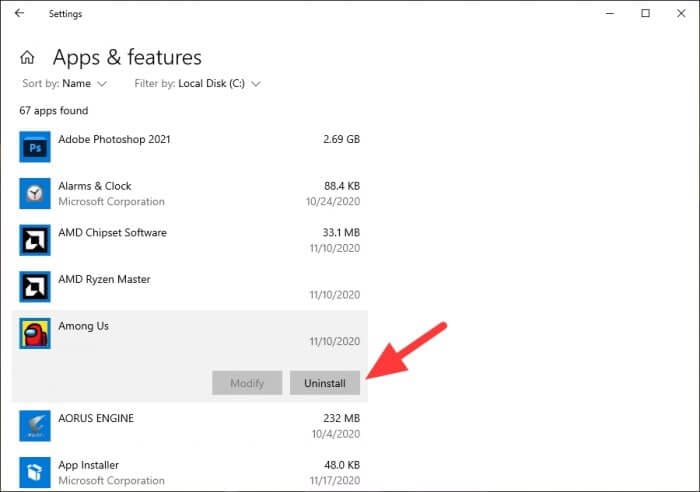The width and height of the screenshot is (700, 492).
Task: Close the Settings window
Action: pyautogui.click(x=681, y=13)
